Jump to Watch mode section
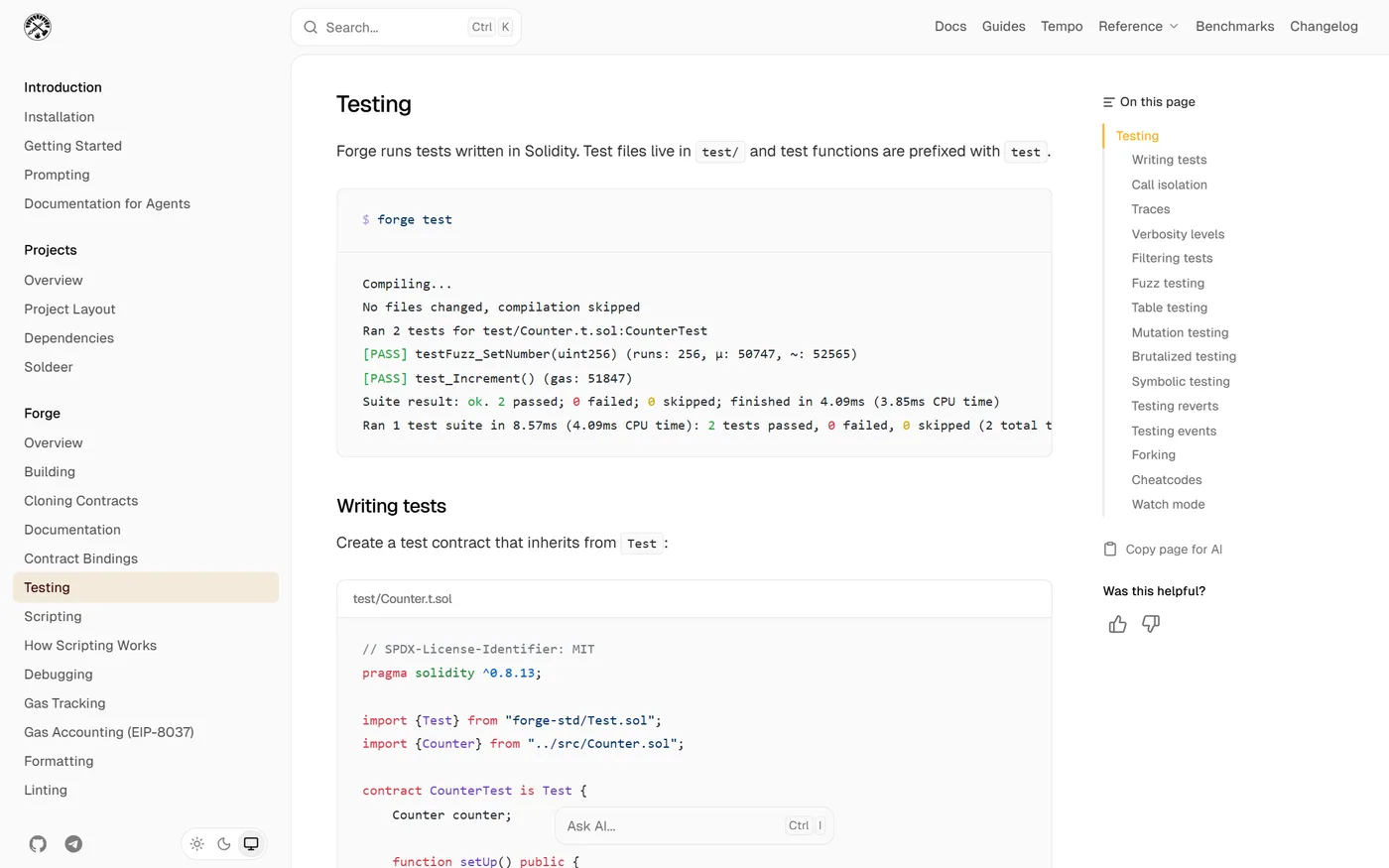The height and width of the screenshot is (868, 1389). 1169,504
